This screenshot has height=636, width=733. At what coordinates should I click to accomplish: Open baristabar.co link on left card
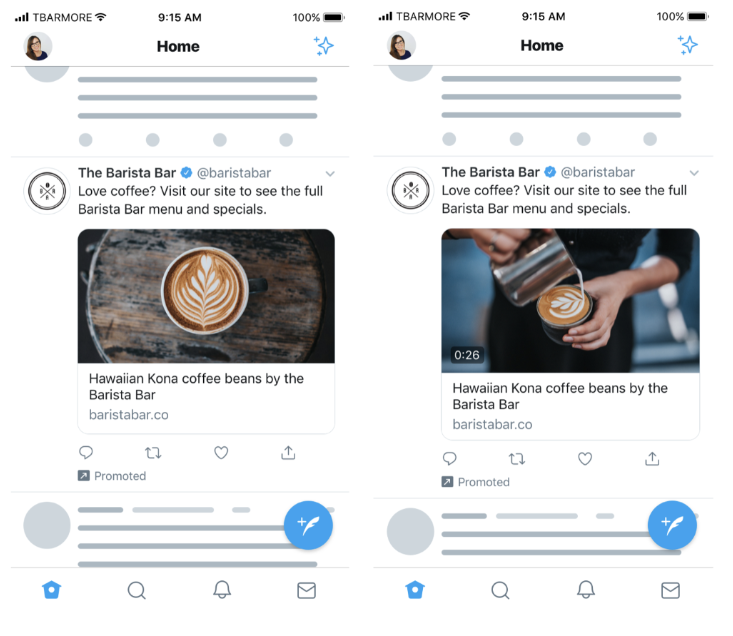point(129,415)
